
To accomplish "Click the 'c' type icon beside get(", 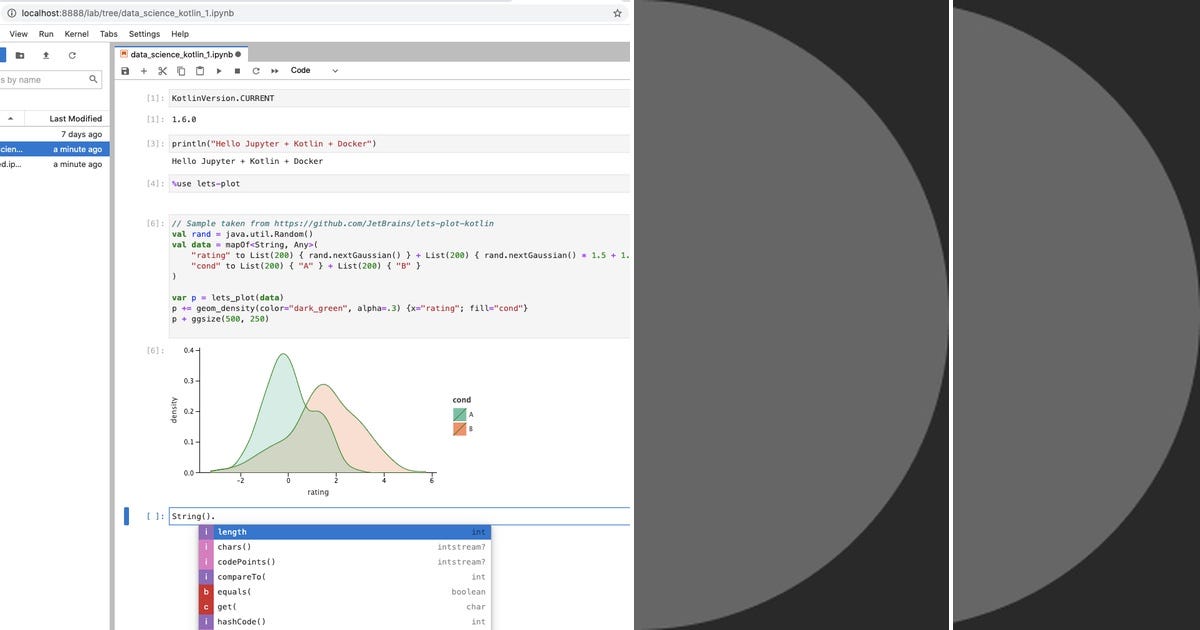I will coord(206,607).
